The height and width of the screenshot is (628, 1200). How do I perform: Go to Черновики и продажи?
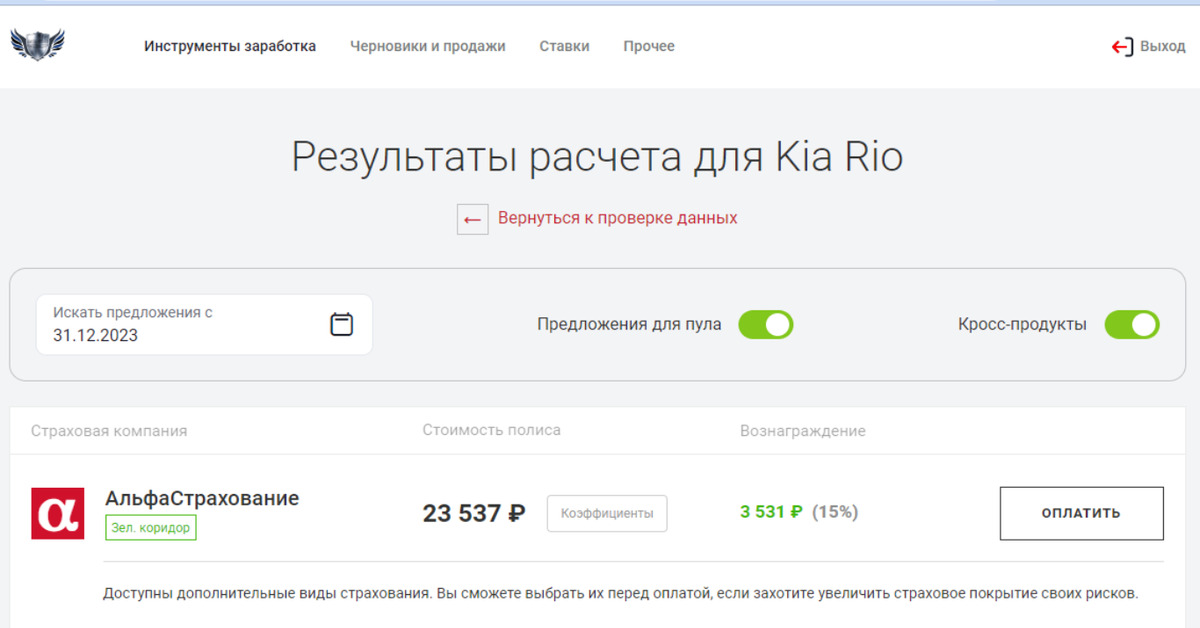[427, 46]
